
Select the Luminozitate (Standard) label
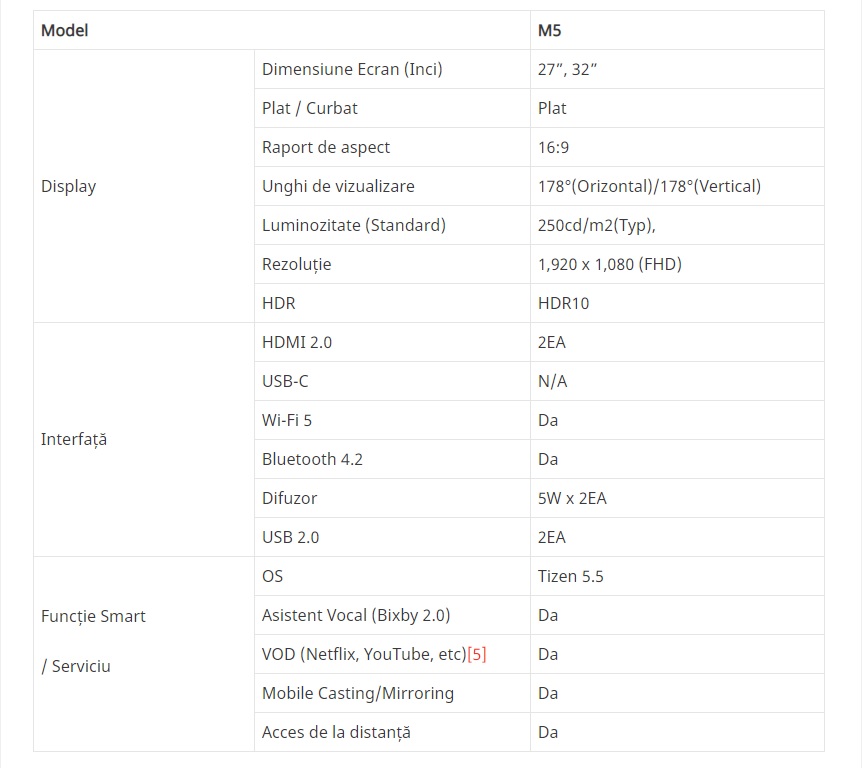click(353, 225)
